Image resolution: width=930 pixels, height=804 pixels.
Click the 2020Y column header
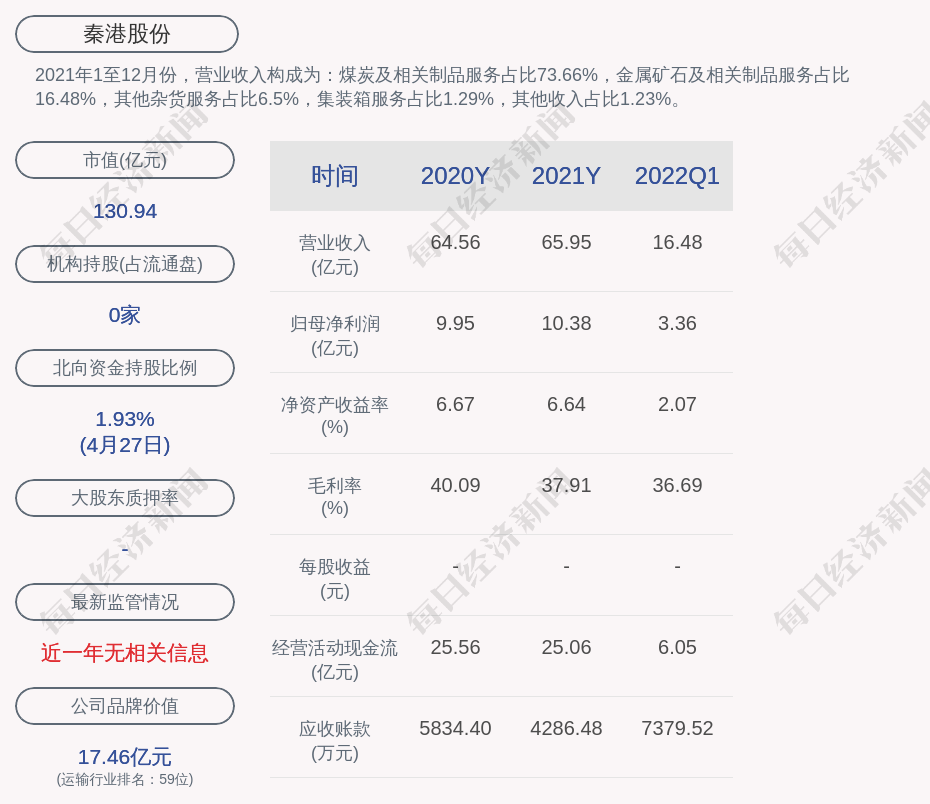(x=455, y=176)
